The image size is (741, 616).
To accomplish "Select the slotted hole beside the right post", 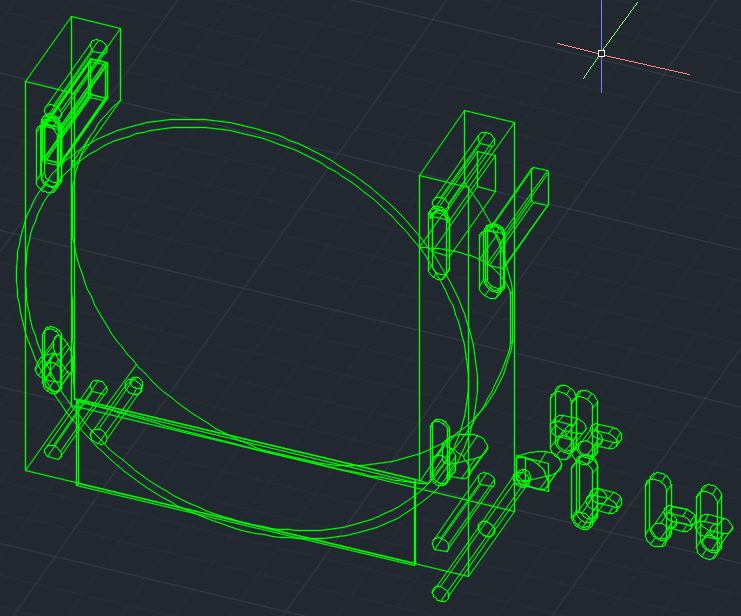I will 493,260.
